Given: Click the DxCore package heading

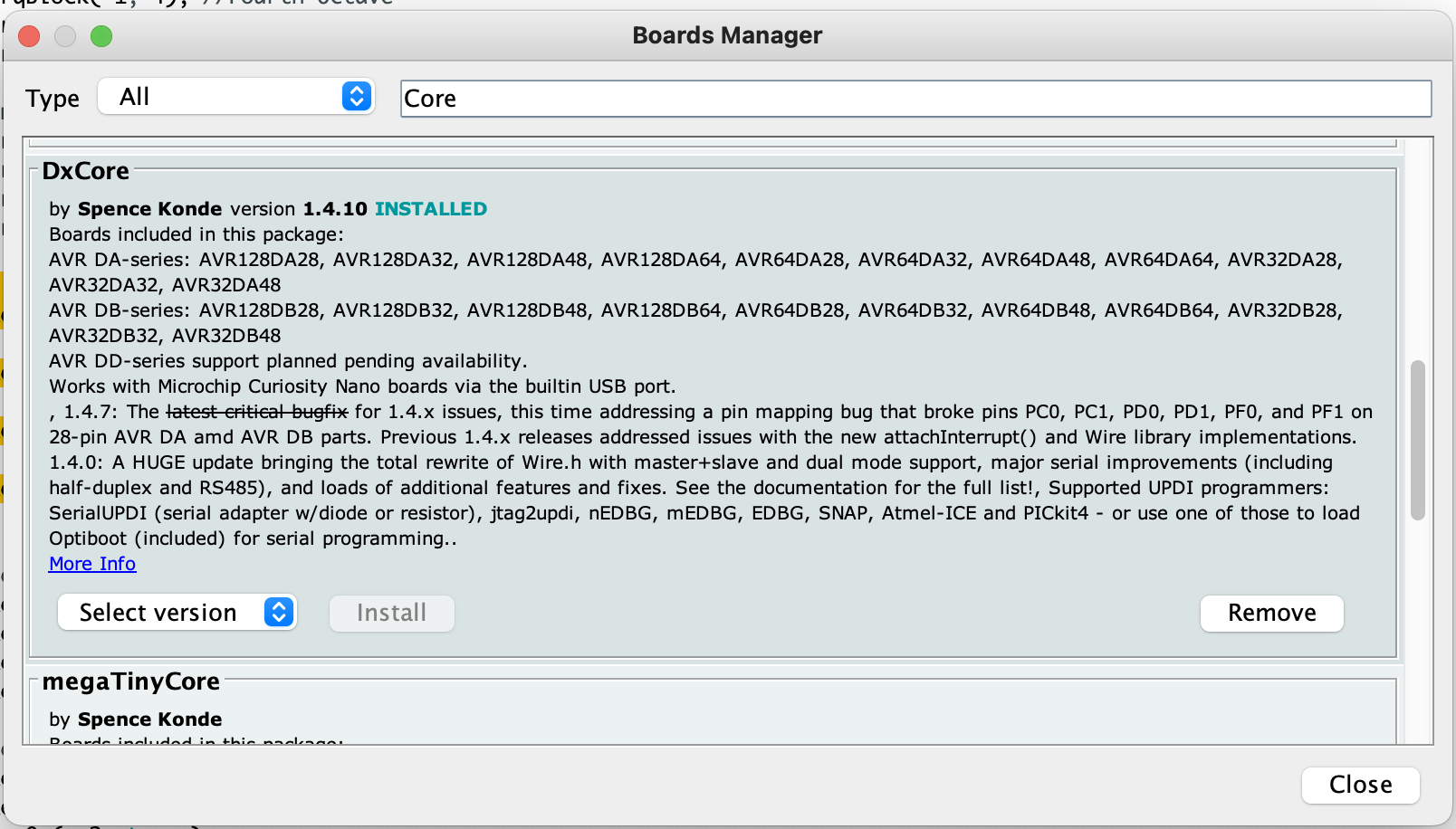Looking at the screenshot, I should pos(86,171).
